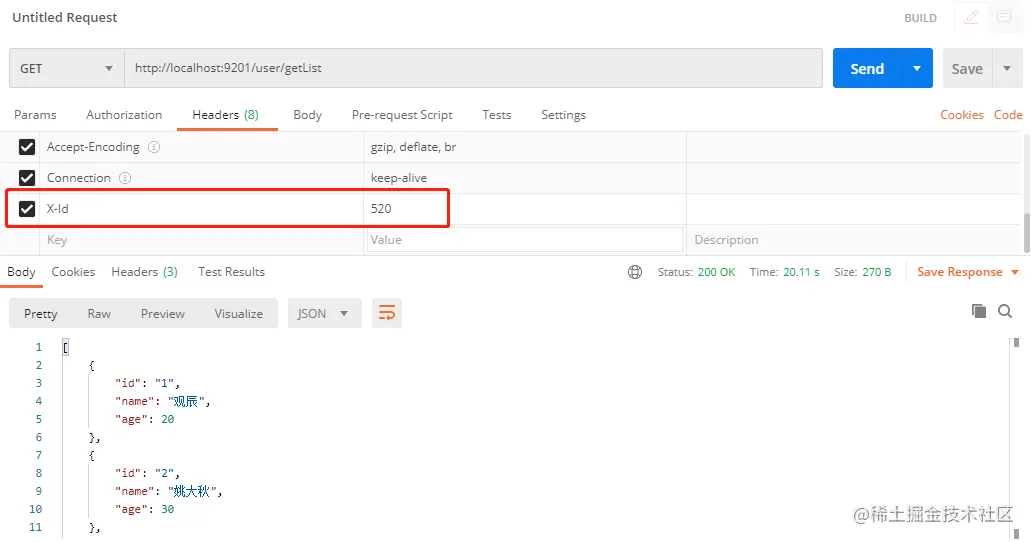Image resolution: width=1031 pixels, height=542 pixels.
Task: Click the Save button
Action: click(x=967, y=68)
